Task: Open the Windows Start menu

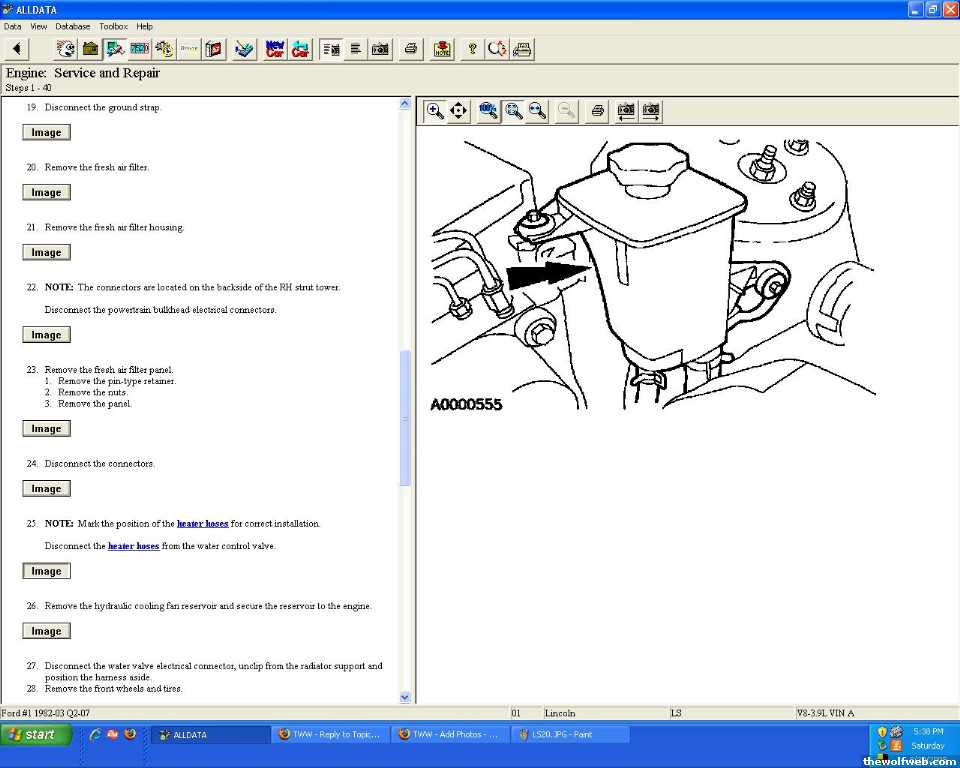Action: (x=36, y=734)
